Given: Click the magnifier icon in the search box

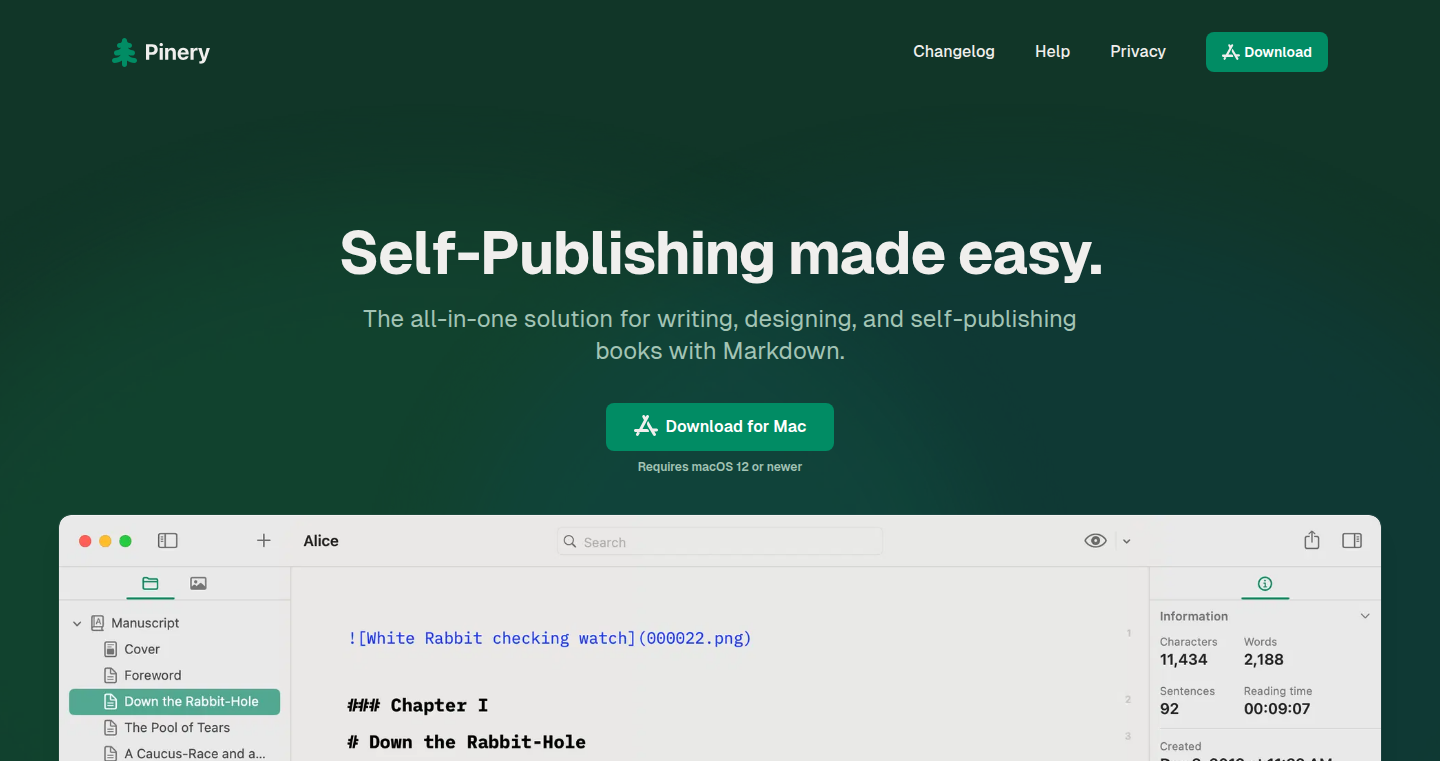Looking at the screenshot, I should 570,541.
